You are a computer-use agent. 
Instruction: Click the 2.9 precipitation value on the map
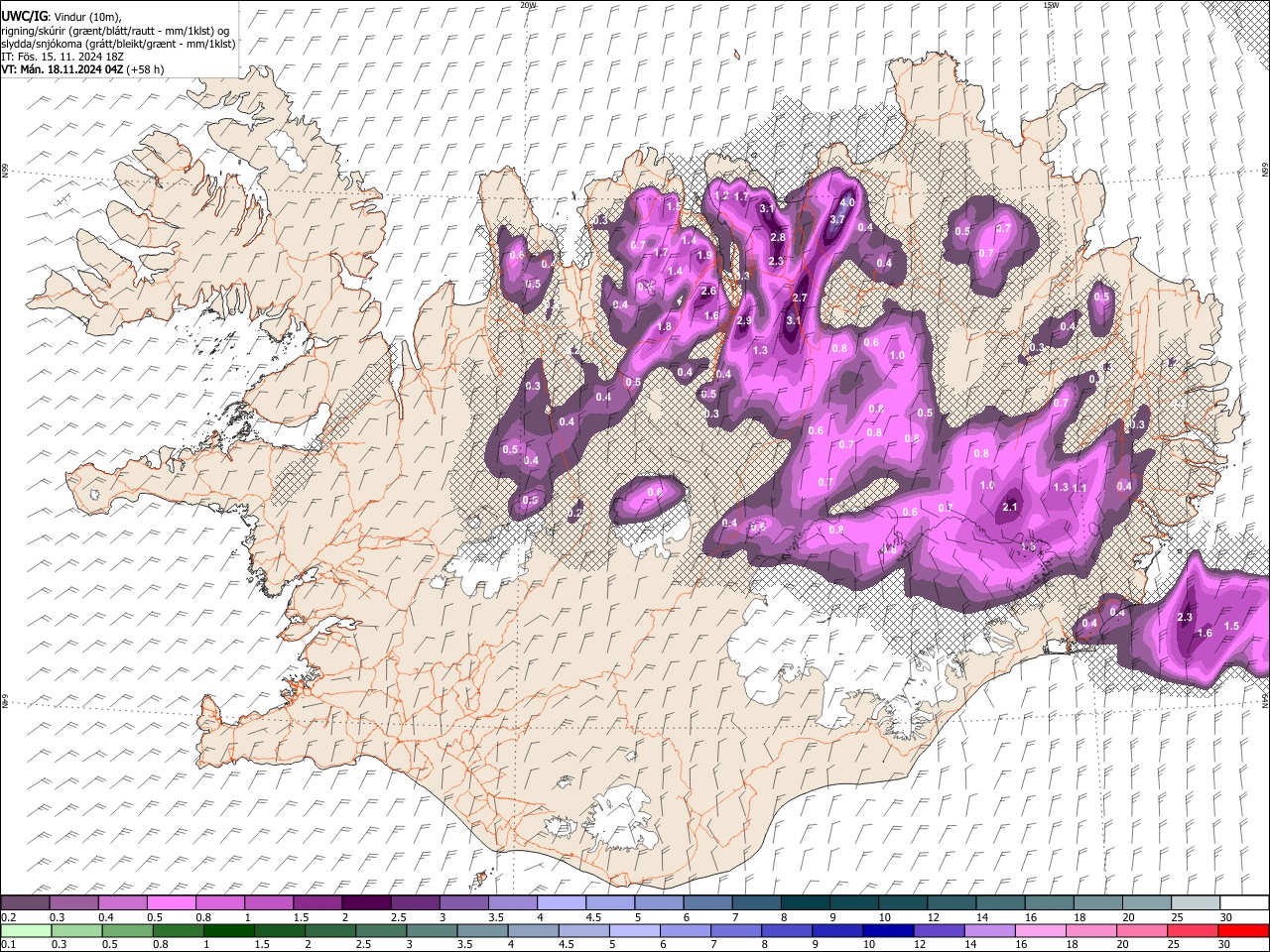click(744, 320)
